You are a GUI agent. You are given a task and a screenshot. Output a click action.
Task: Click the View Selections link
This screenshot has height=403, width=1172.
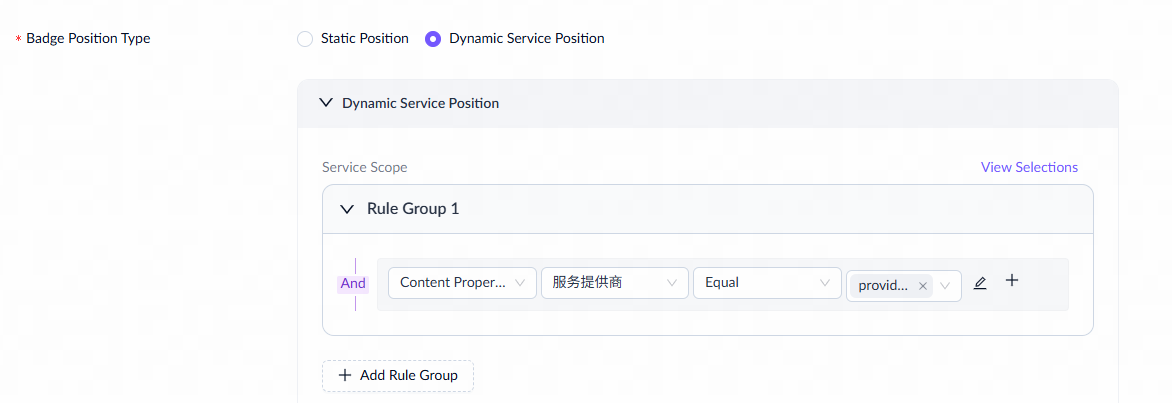click(x=1029, y=167)
